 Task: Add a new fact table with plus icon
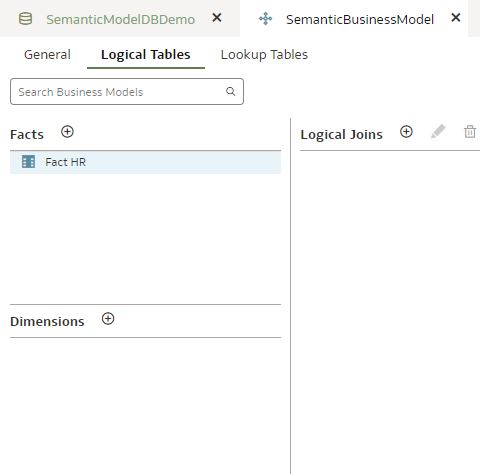click(67, 132)
